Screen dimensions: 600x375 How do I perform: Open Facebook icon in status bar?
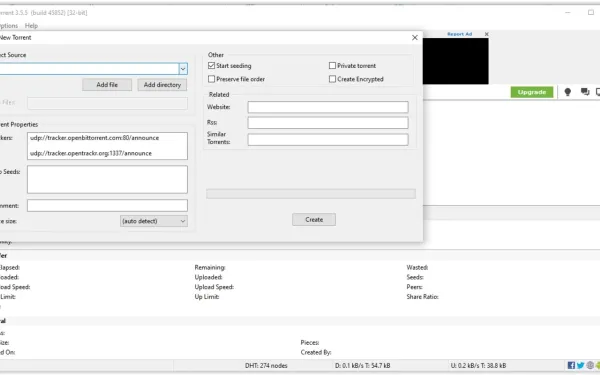point(571,365)
